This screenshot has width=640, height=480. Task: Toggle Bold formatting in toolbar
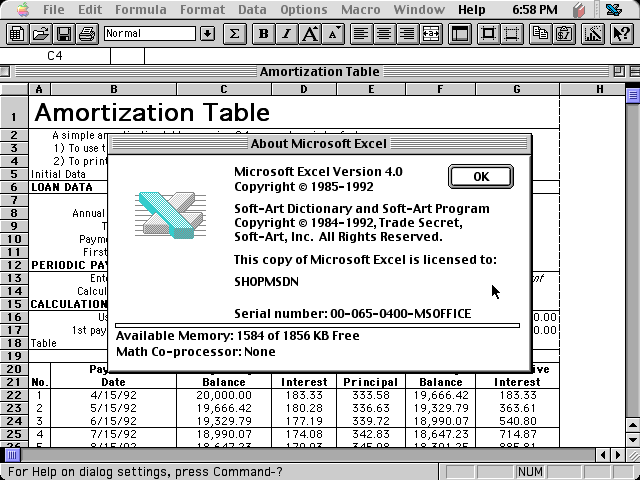(264, 33)
